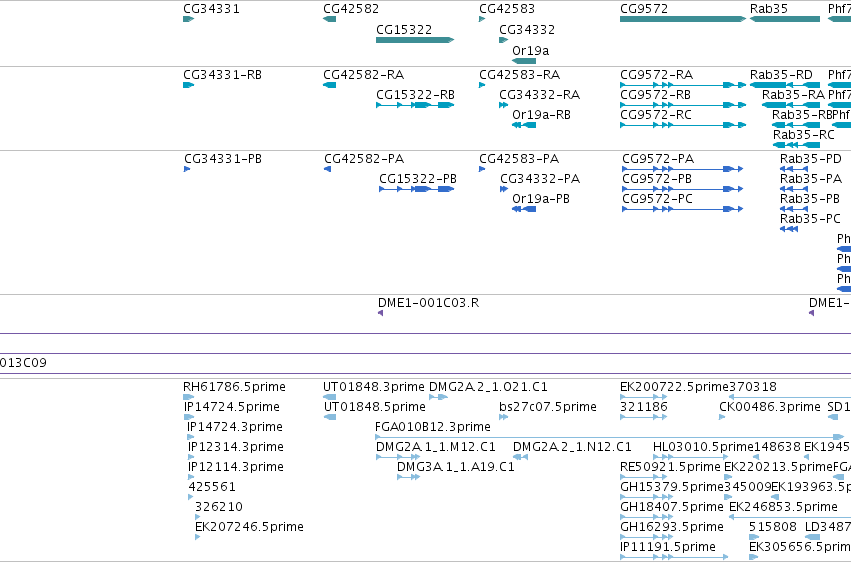Click feature 321186
Viewport: 851px width, 562px height.
[x=644, y=407]
